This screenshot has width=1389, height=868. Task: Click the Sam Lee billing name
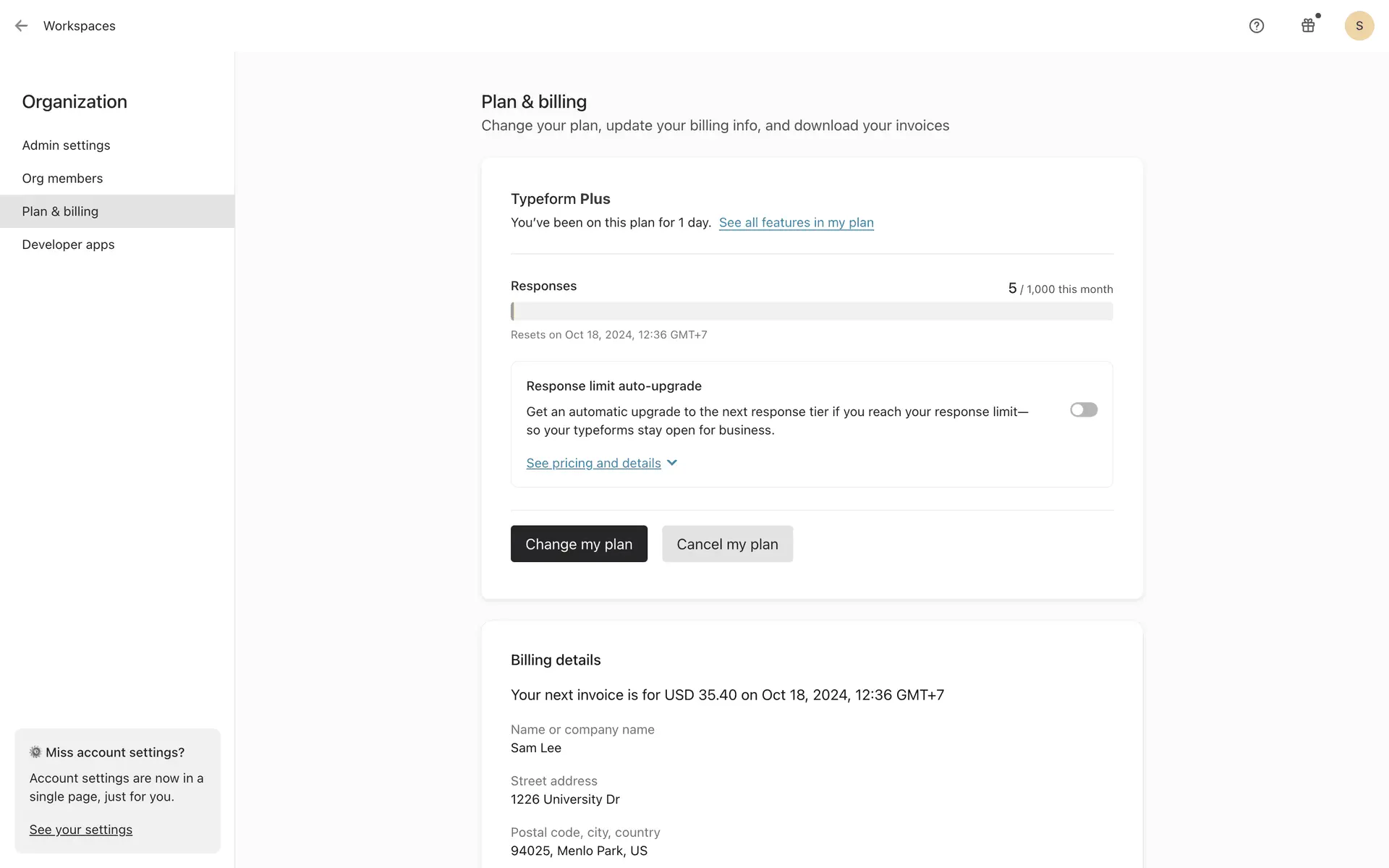tap(535, 748)
